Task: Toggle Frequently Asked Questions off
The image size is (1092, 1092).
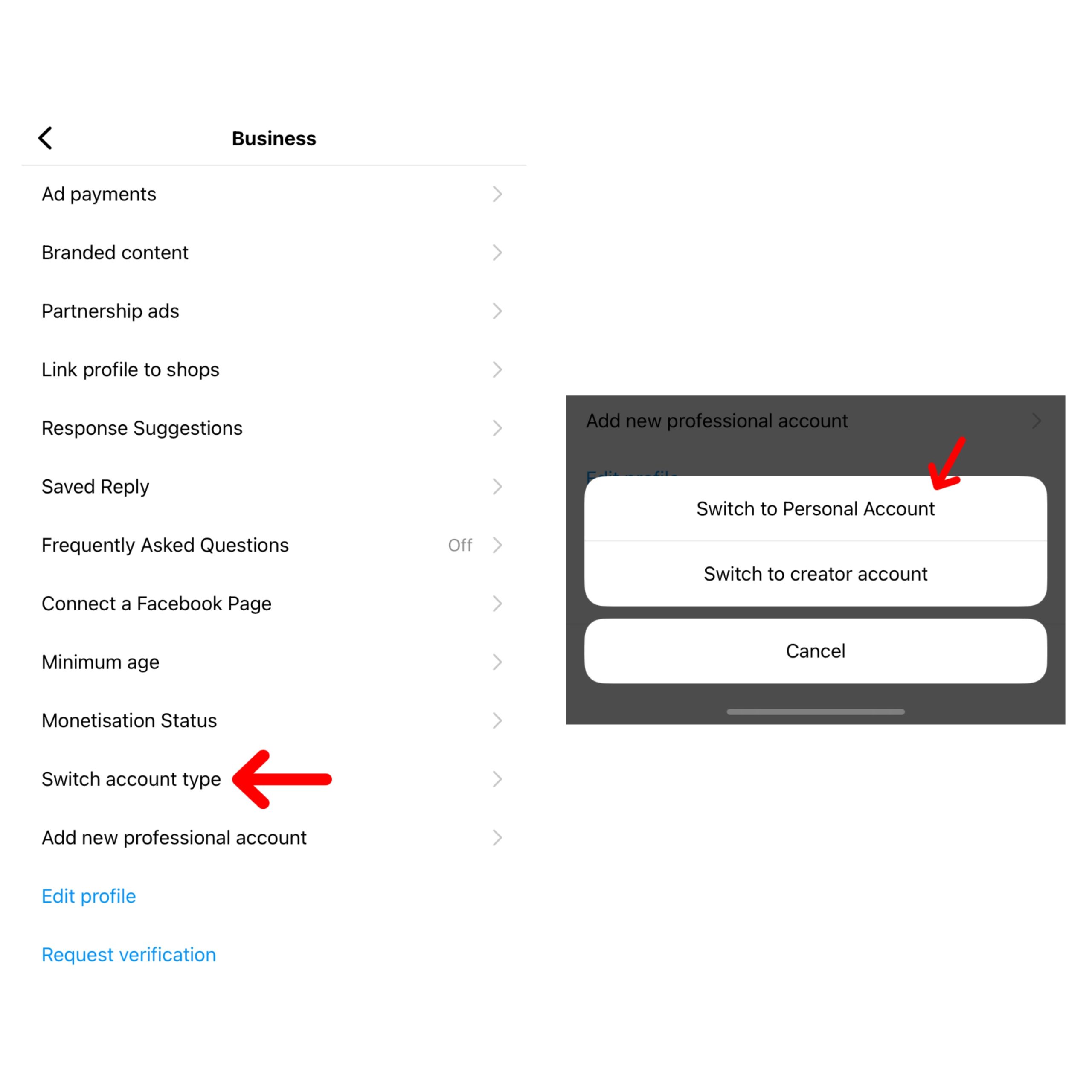Action: click(x=461, y=544)
